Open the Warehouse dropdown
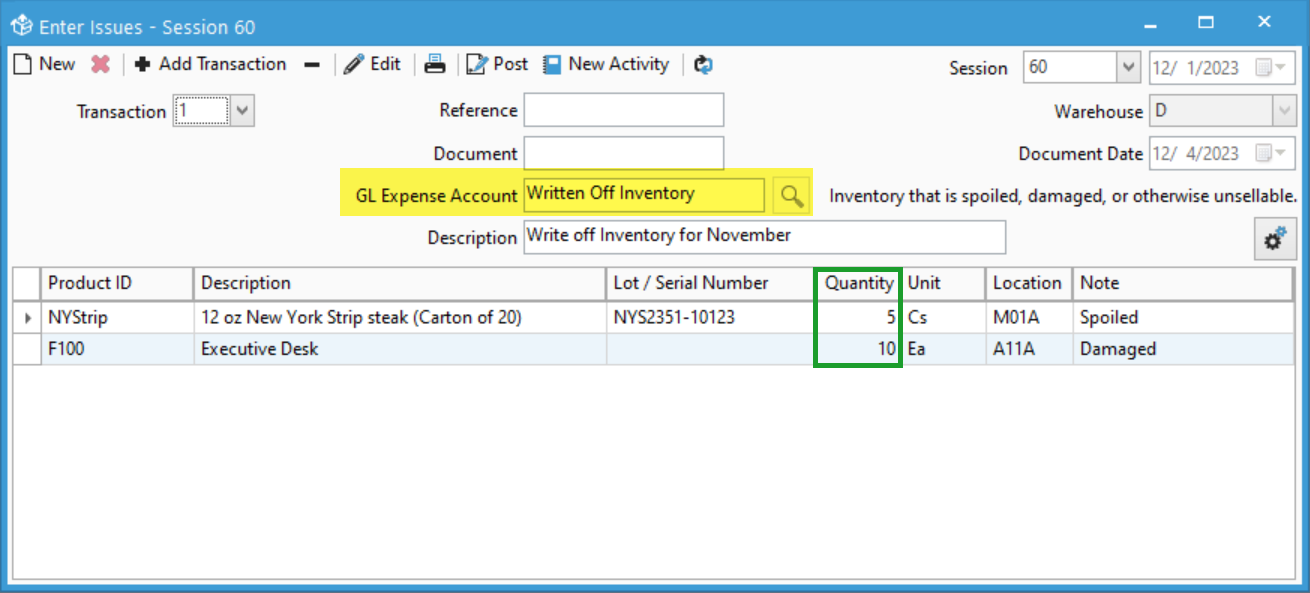This screenshot has width=1310, height=593. (x=1283, y=111)
